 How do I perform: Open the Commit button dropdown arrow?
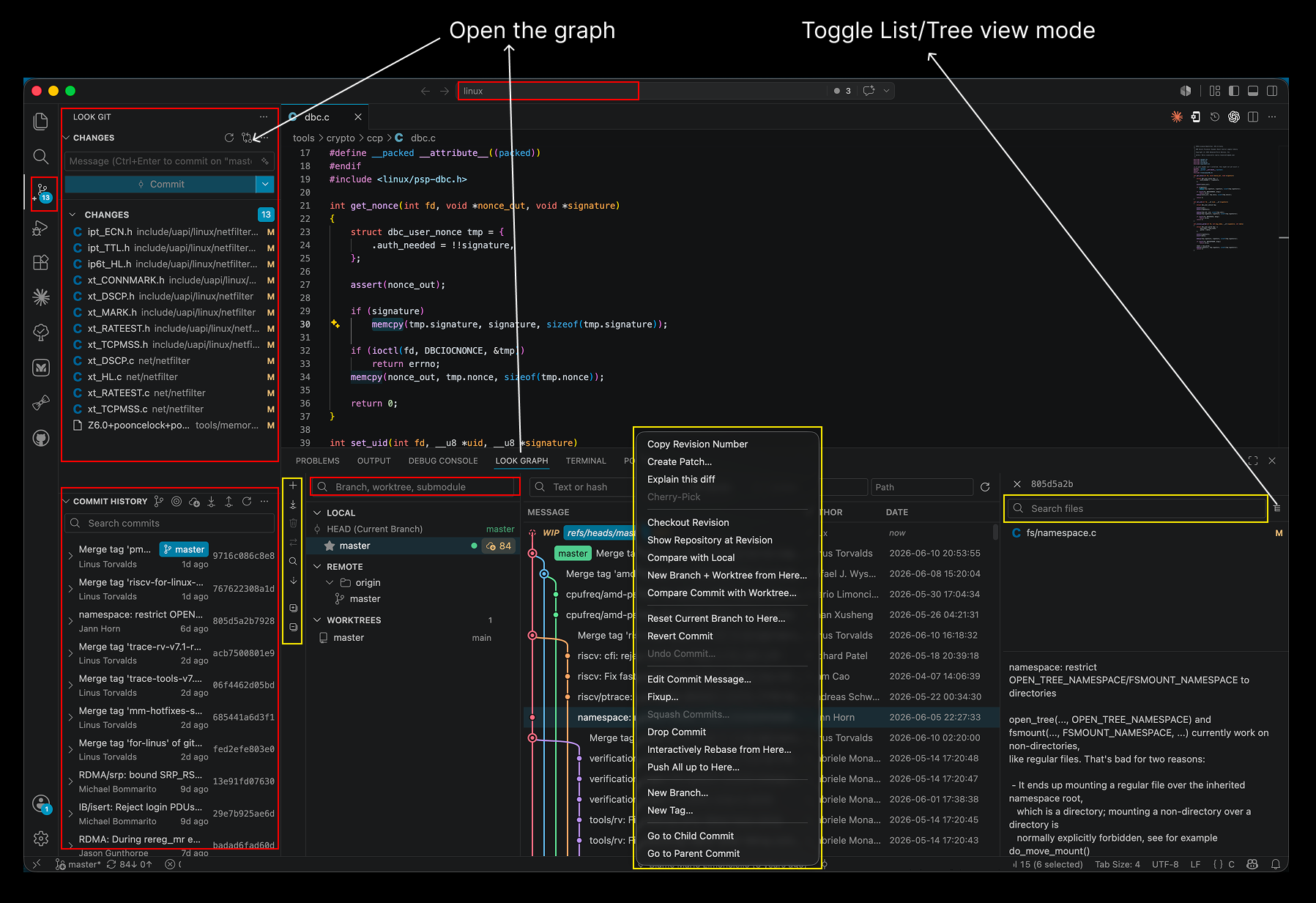point(265,185)
